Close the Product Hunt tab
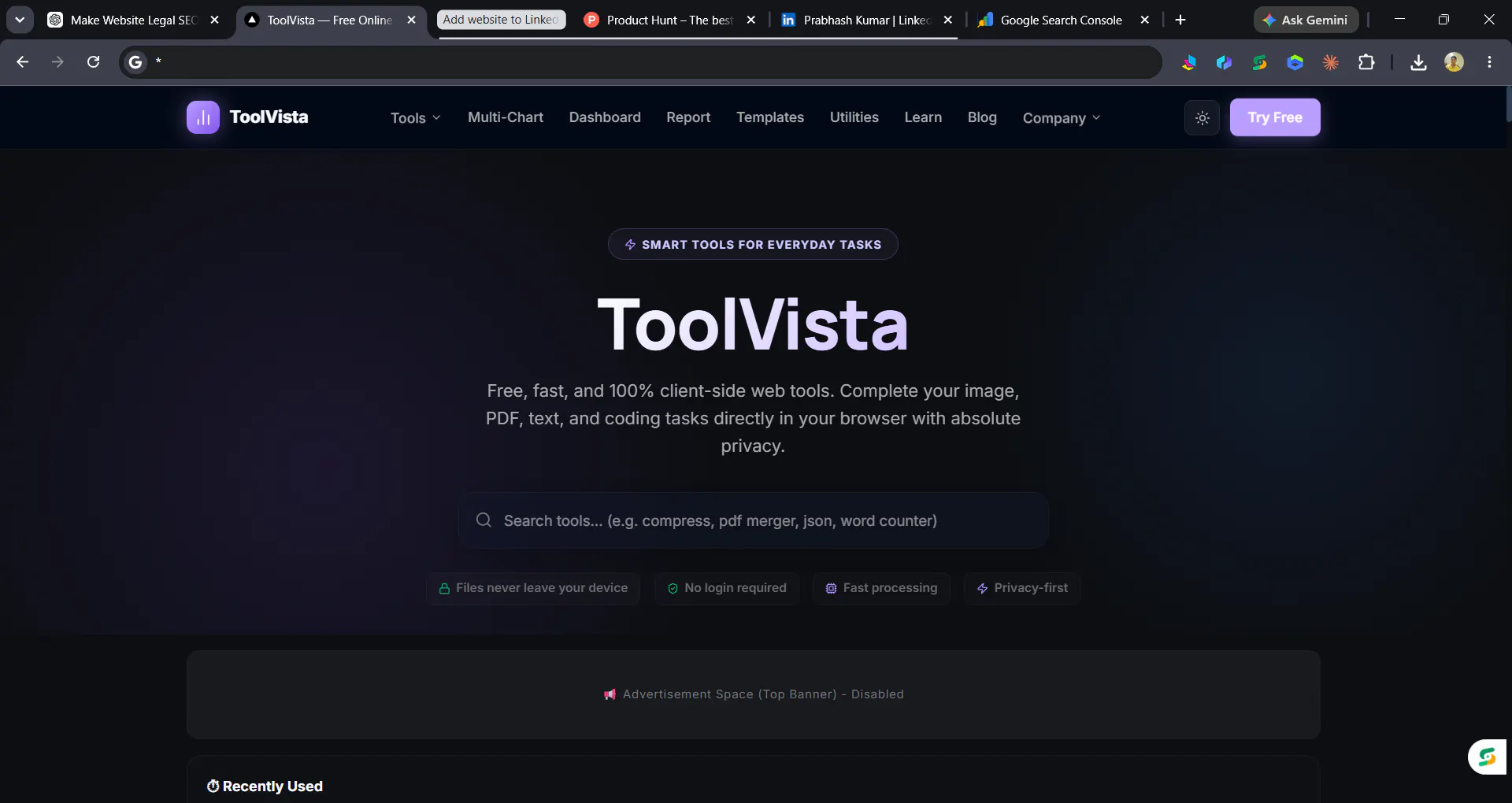 (x=750, y=20)
